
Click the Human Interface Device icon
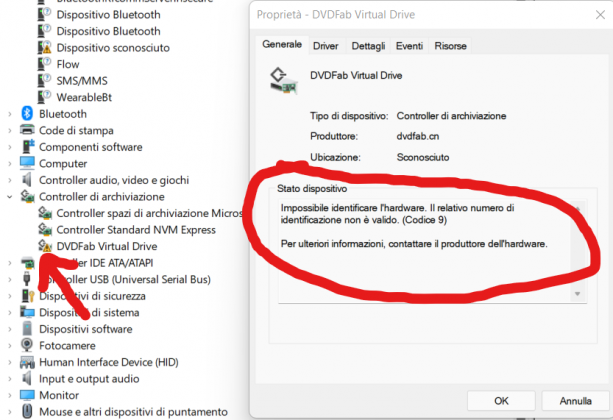pos(27,362)
